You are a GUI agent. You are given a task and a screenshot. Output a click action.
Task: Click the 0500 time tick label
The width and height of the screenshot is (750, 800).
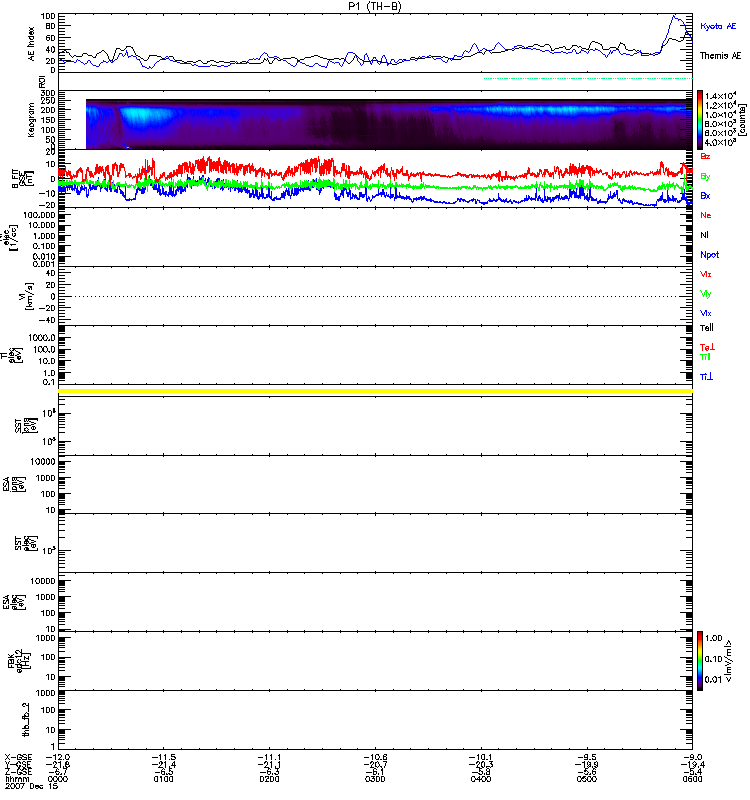(x=586, y=779)
